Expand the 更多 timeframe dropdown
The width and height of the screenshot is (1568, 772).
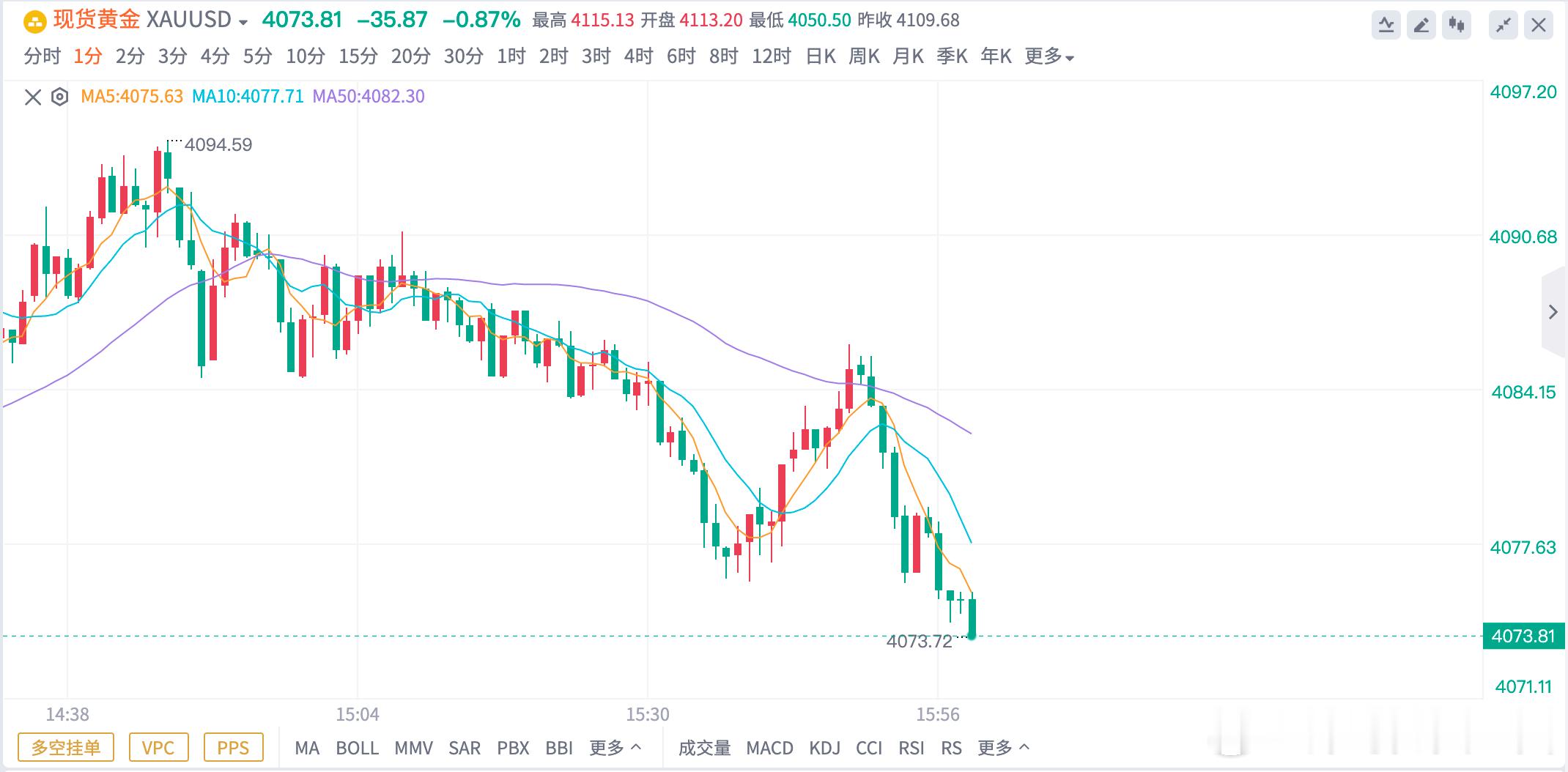[x=1049, y=56]
